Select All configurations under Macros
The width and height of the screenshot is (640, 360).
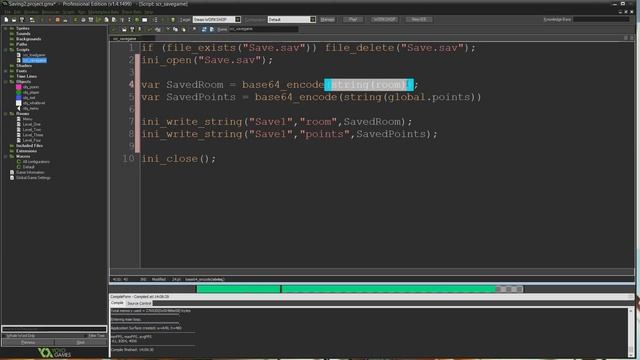tap(36, 162)
